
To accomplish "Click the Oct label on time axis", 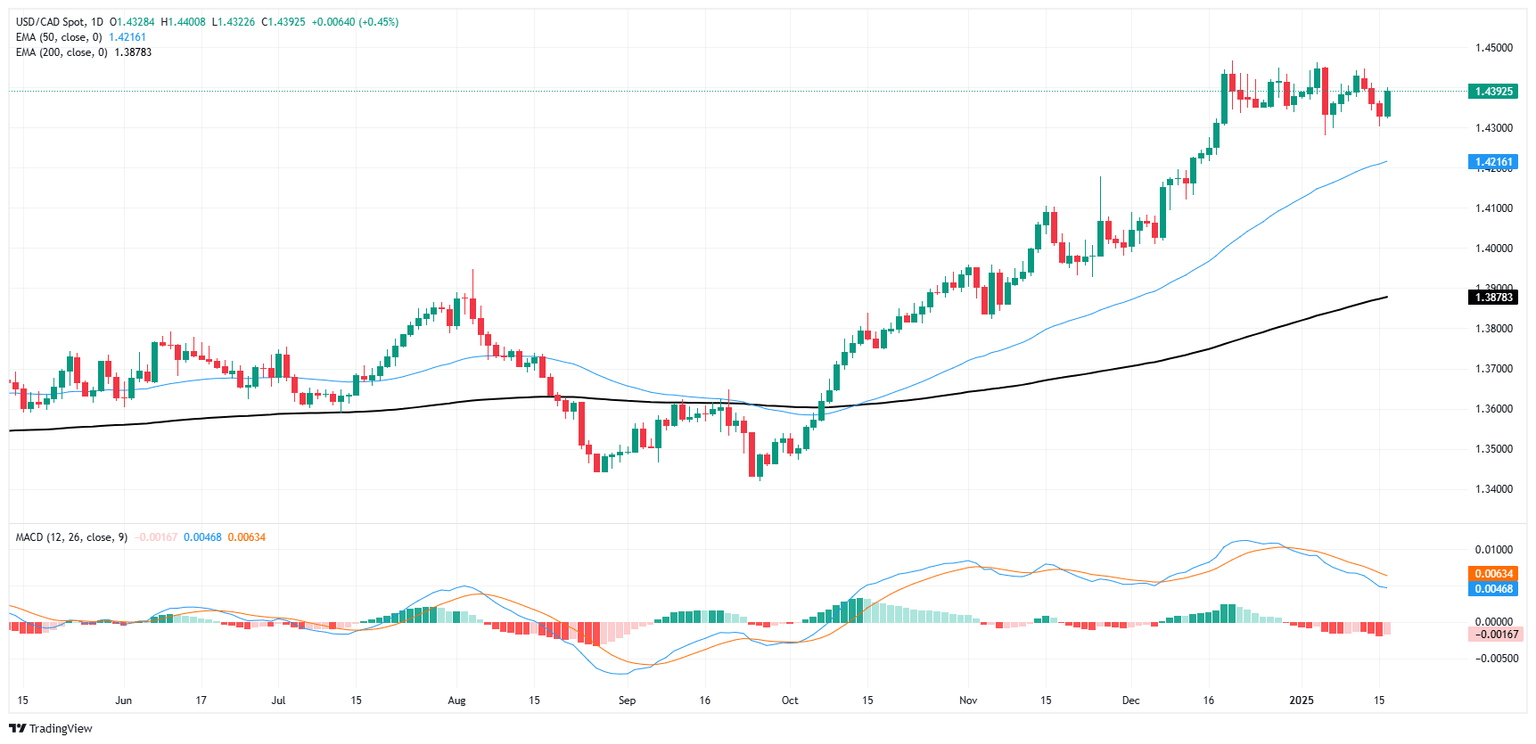I will click(790, 701).
